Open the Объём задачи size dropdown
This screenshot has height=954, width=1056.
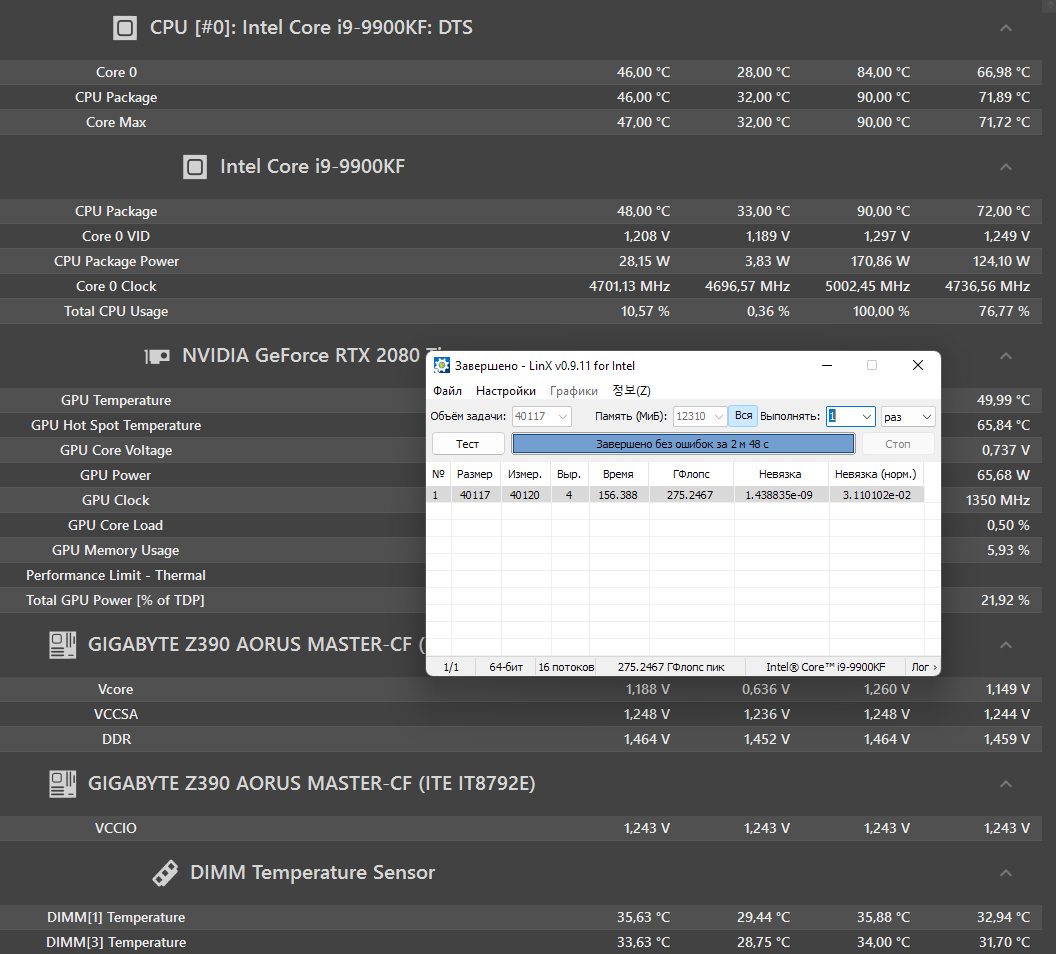coord(562,417)
